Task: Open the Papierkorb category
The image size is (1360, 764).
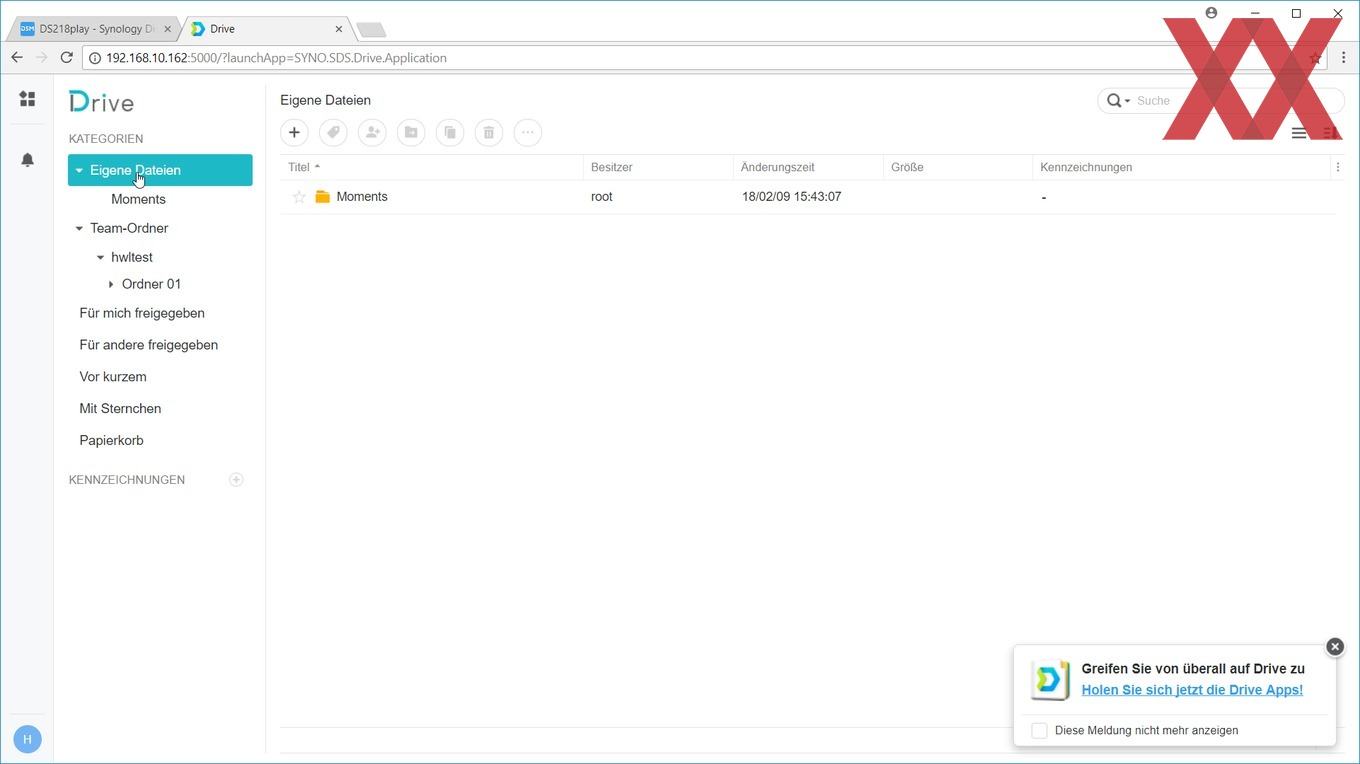Action: pyautogui.click(x=111, y=441)
